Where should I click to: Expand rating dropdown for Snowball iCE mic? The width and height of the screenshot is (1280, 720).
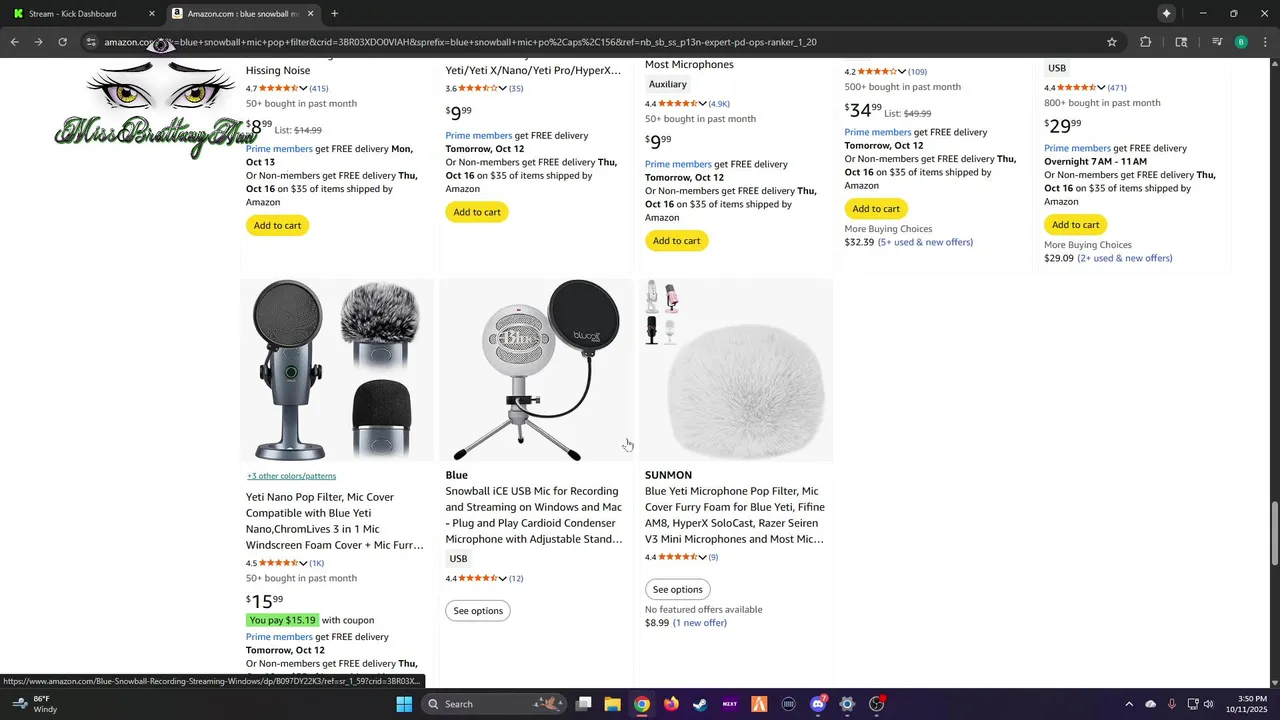(x=502, y=578)
